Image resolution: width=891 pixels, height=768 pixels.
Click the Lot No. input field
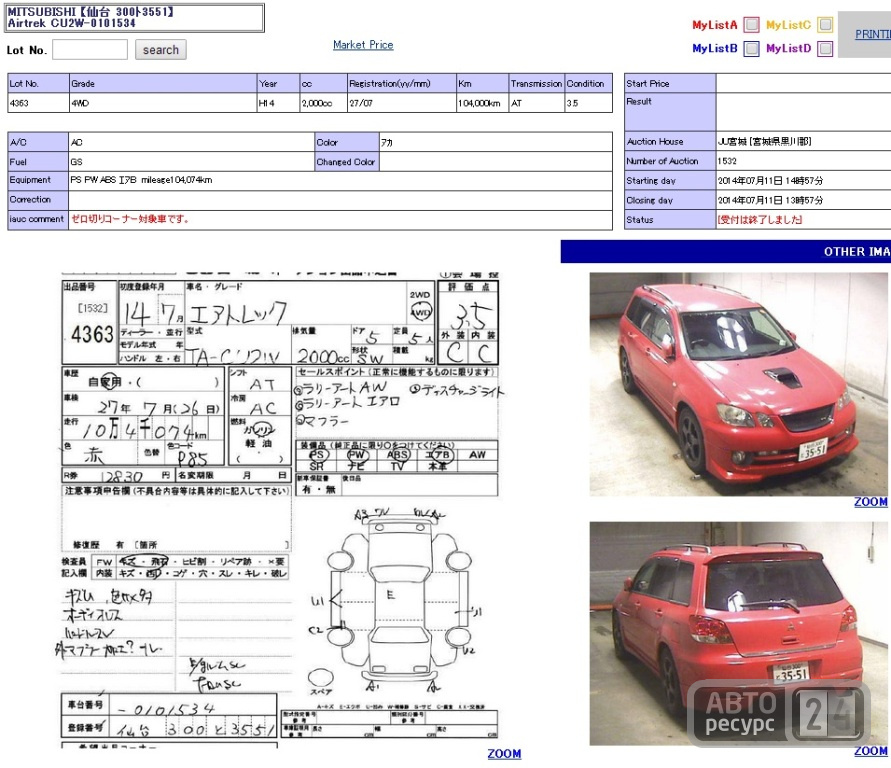(x=90, y=49)
